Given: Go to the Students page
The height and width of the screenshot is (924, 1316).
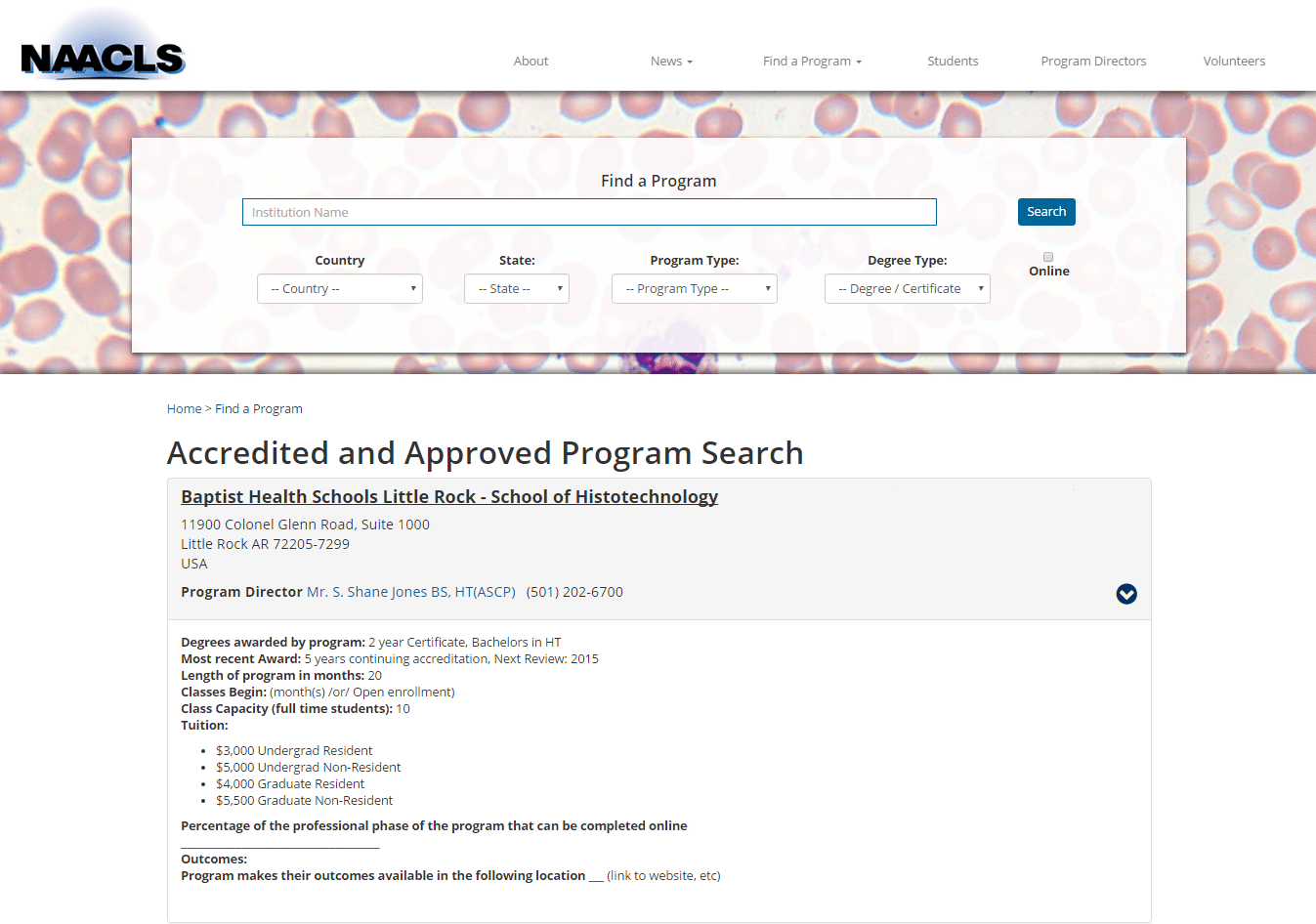Looking at the screenshot, I should pyautogui.click(x=953, y=61).
